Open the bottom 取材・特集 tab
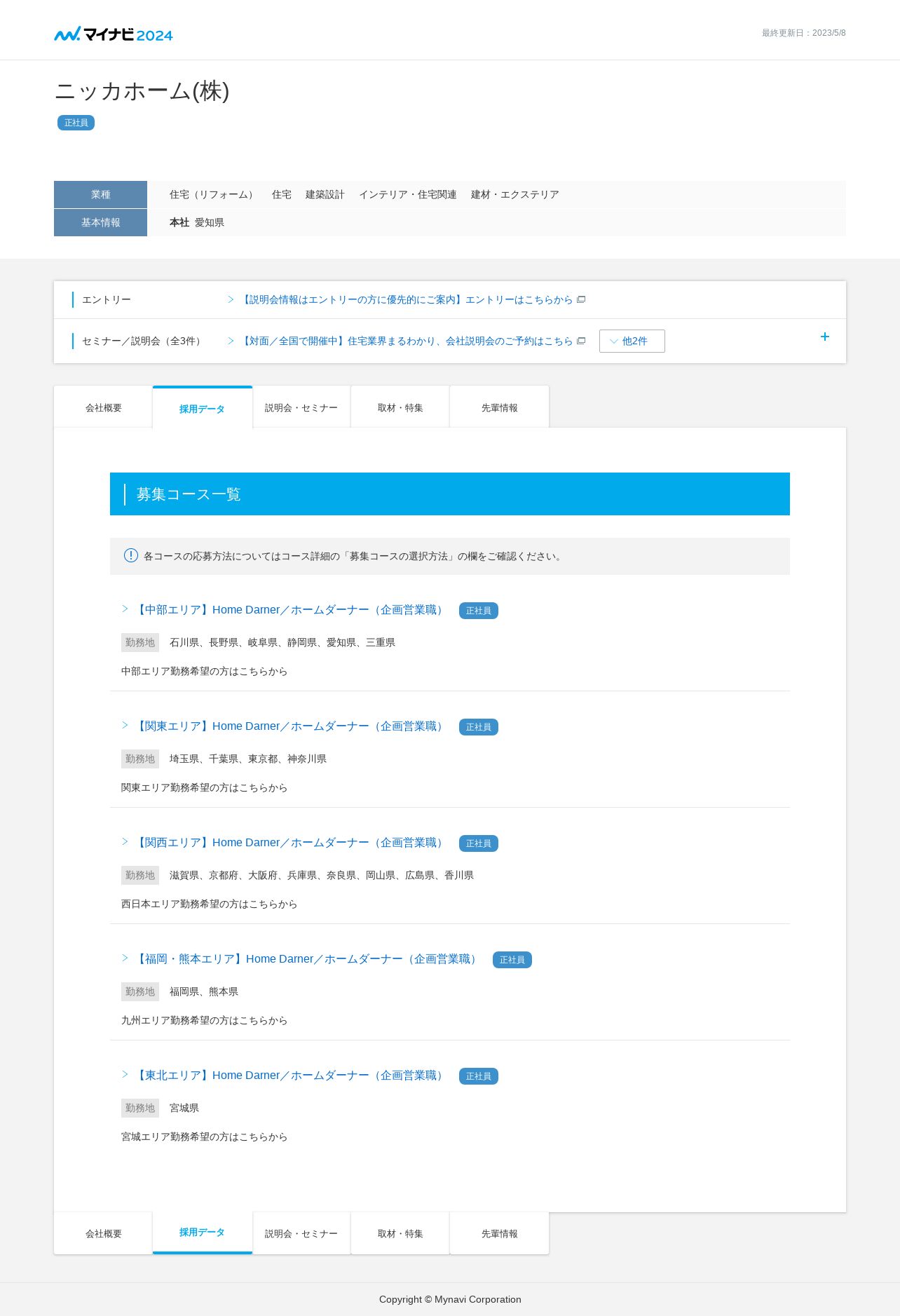The height and width of the screenshot is (1316, 900). coord(400,1233)
